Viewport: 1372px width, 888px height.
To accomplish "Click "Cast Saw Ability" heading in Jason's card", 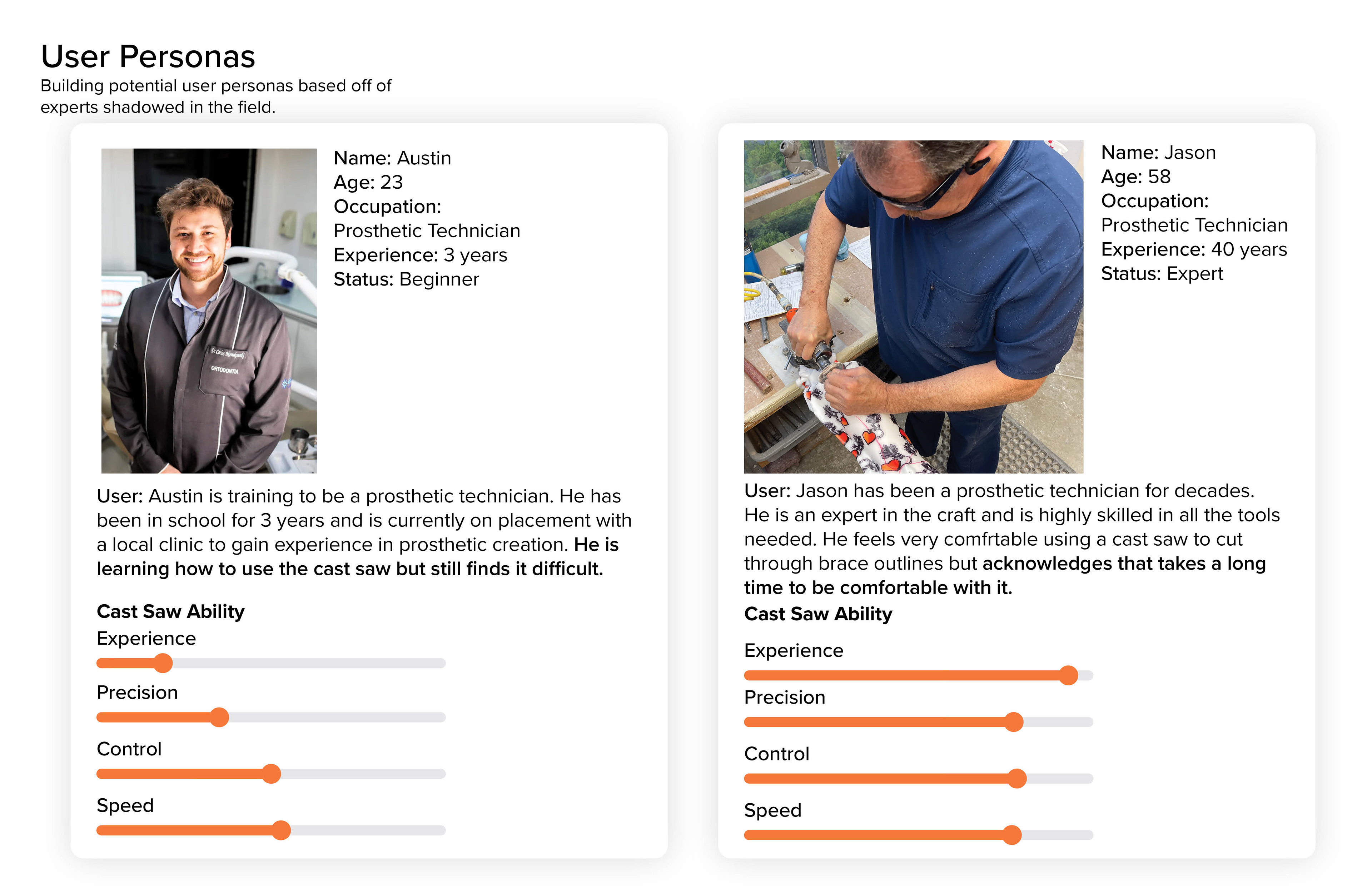I will pos(818,614).
